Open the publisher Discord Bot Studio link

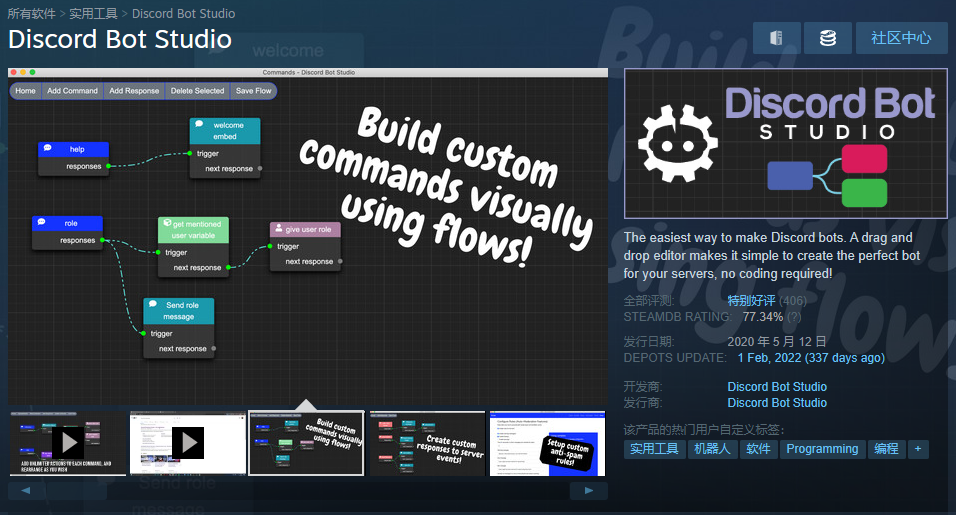tap(777, 402)
